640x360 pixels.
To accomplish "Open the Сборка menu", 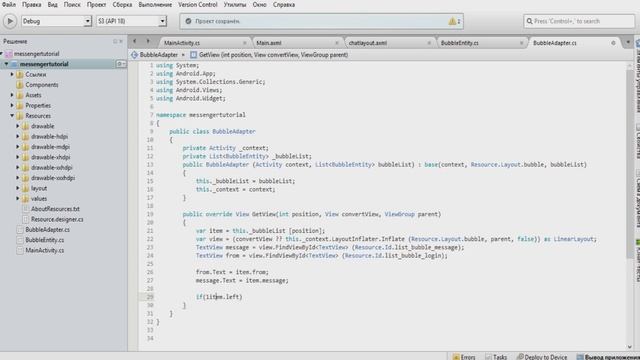I will (122, 5).
